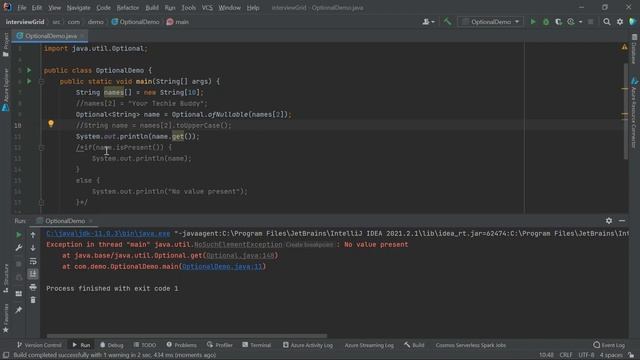Run with Coverage from the toolbar
This screenshot has width=640, height=360.
pos(558,22)
